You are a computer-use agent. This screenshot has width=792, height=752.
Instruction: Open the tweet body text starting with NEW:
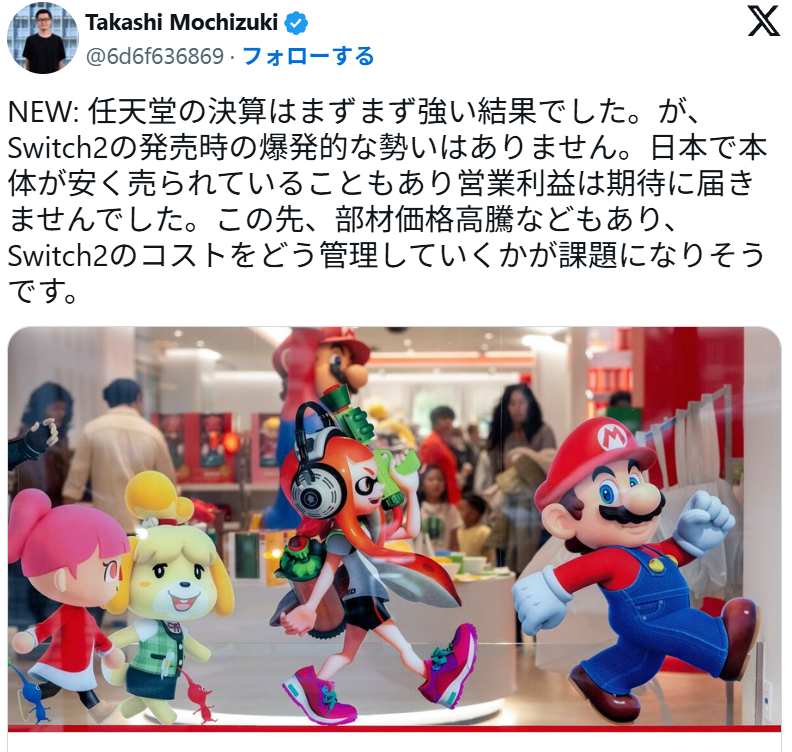388,201
